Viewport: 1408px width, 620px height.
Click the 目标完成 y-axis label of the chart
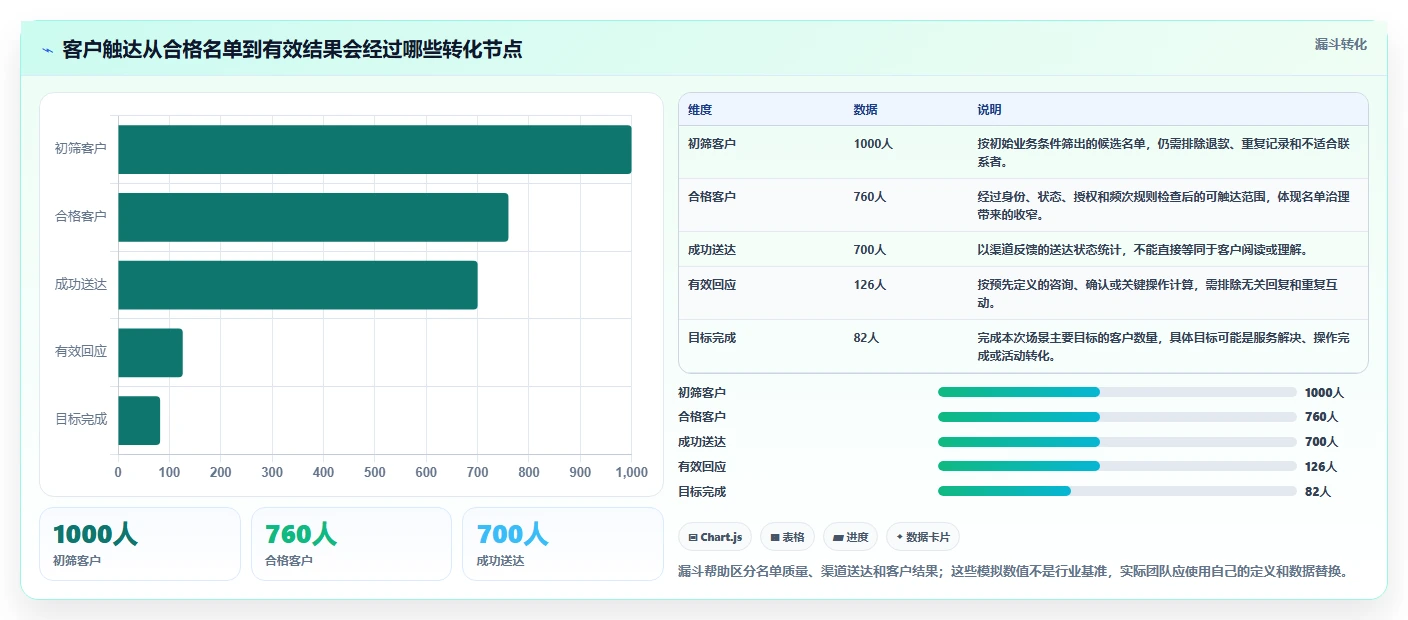point(81,420)
